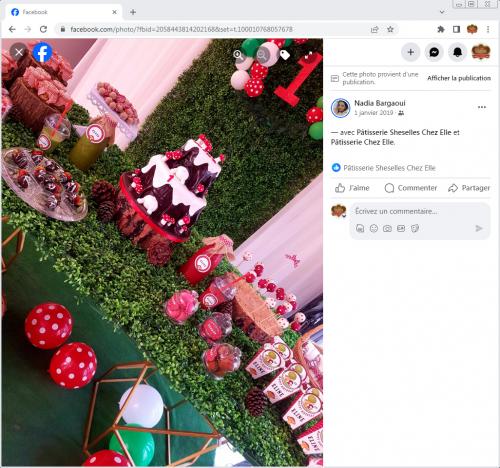Add a GIF to the comment
500x468 pixels.
[401, 228]
